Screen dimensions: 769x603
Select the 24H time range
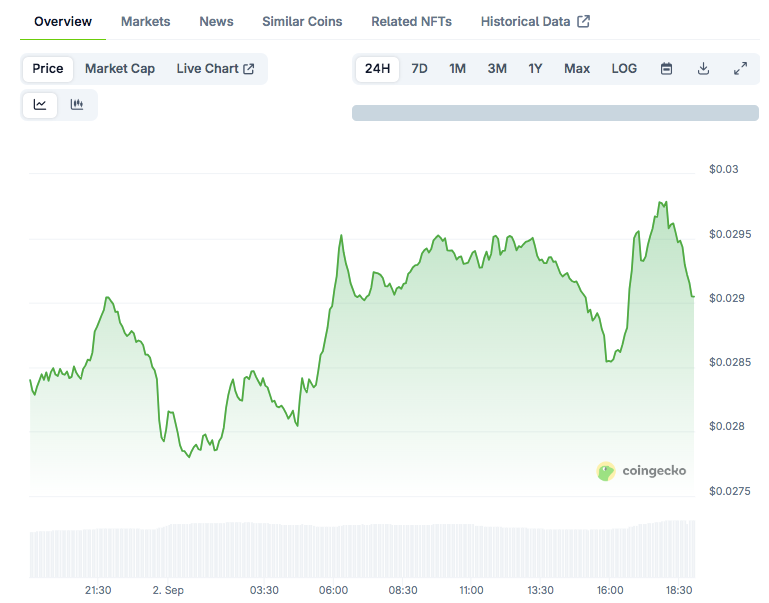pyautogui.click(x=377, y=69)
